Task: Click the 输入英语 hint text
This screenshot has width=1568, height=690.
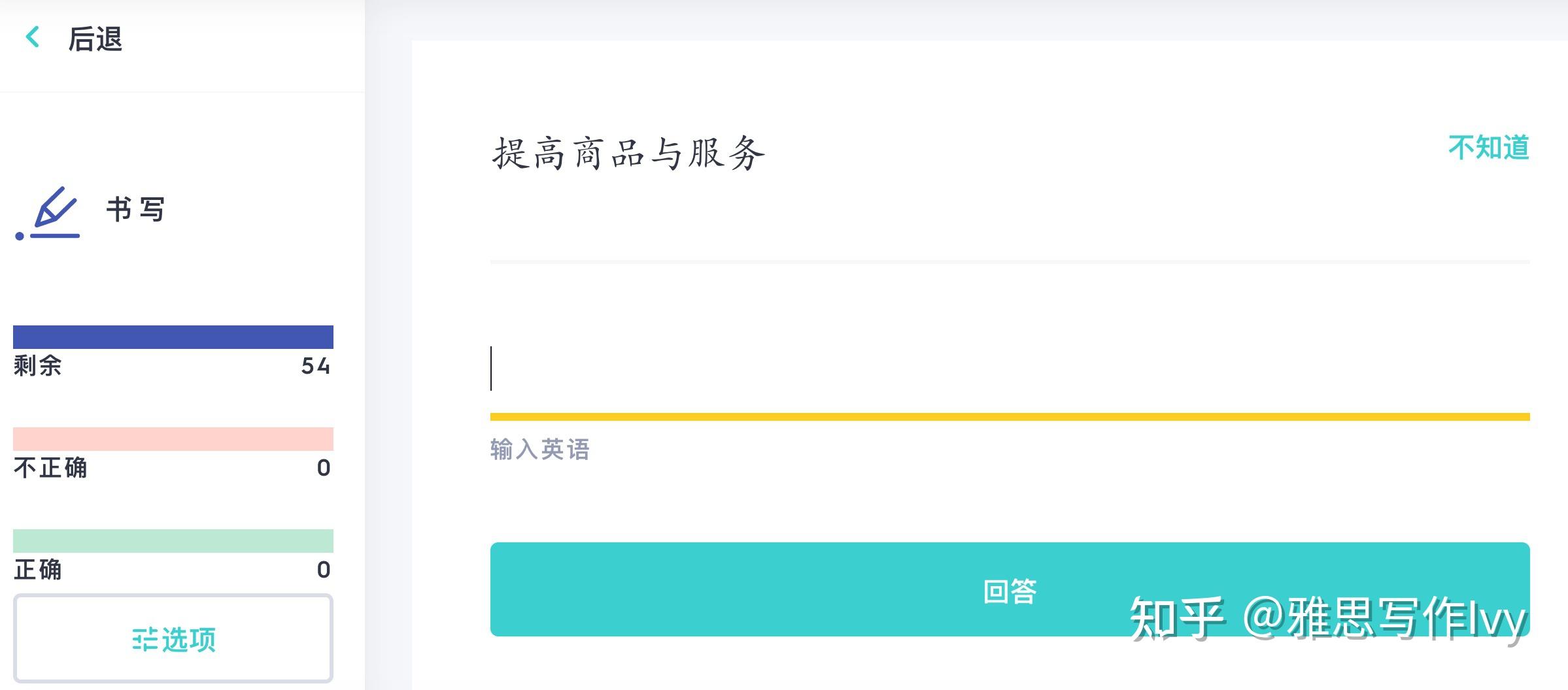Action: [x=540, y=450]
